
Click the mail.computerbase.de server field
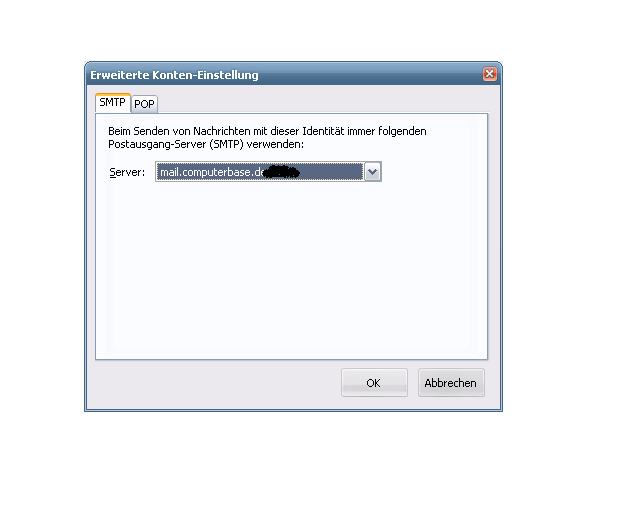(x=260, y=172)
